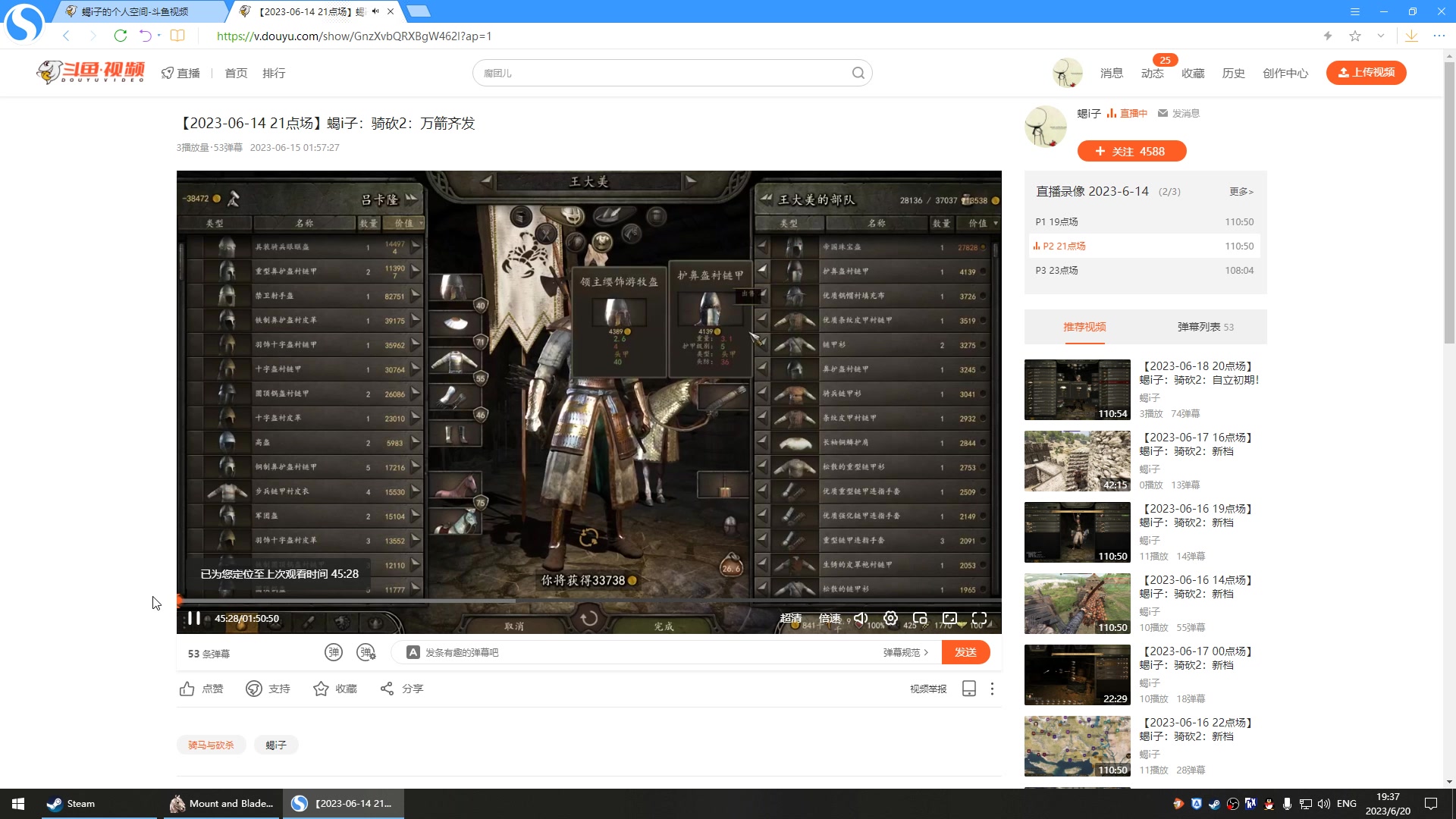Seek on the video progress bar
1456x819 pixels.
[x=588, y=601]
